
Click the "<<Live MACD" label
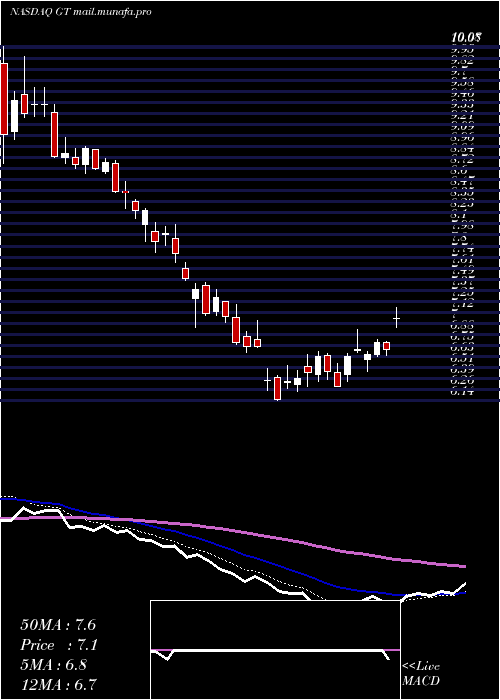pyautogui.click(x=421, y=674)
